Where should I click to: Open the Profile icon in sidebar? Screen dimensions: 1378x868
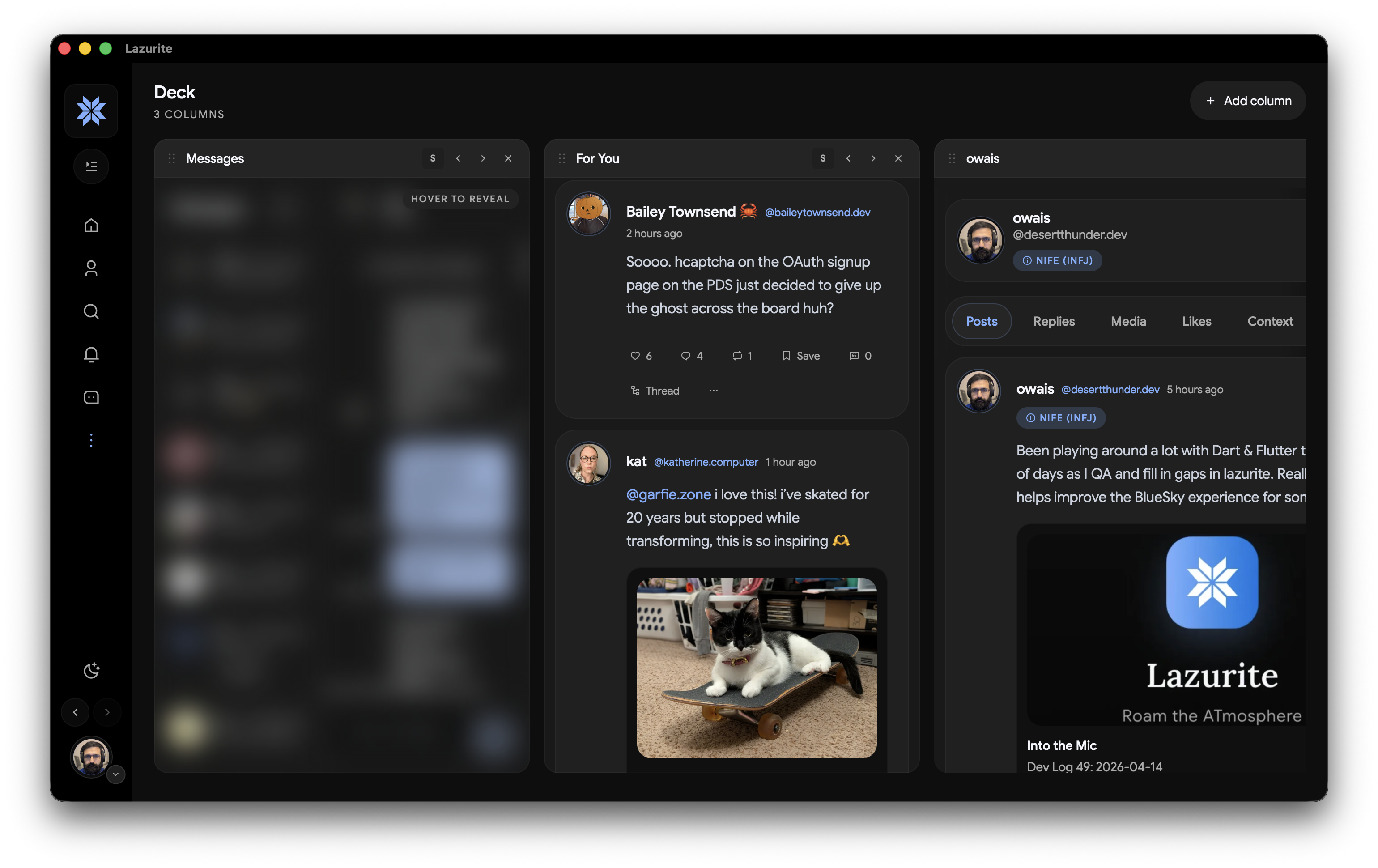(x=91, y=268)
